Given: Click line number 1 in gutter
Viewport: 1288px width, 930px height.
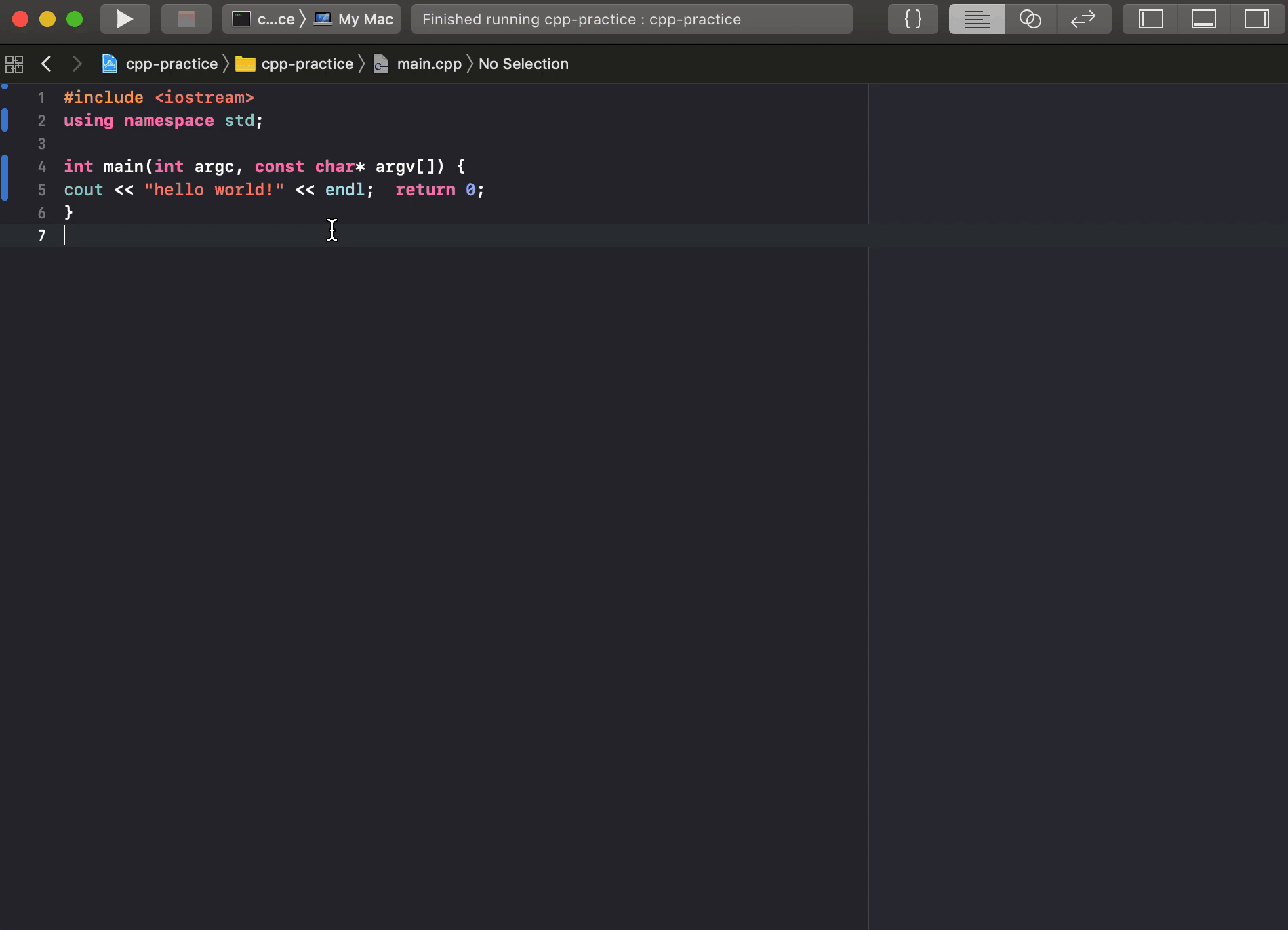Looking at the screenshot, I should [x=41, y=98].
